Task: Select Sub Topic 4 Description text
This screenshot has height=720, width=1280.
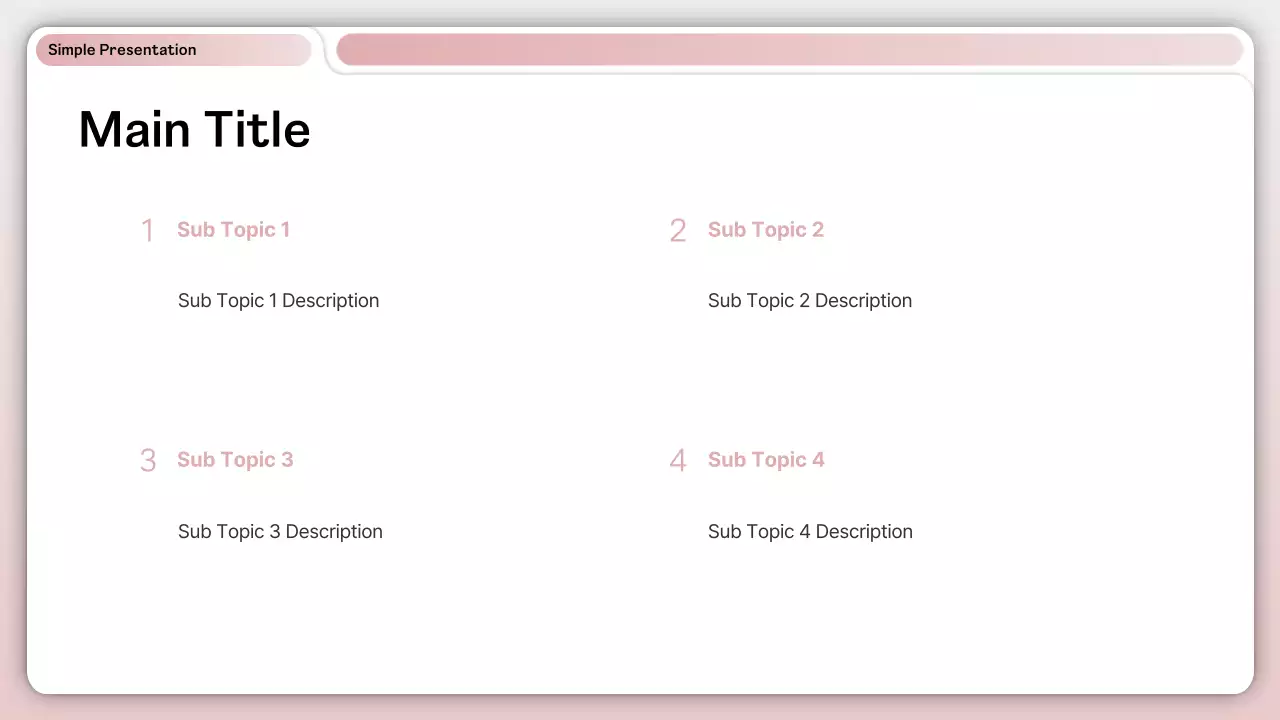Action: coord(810,531)
